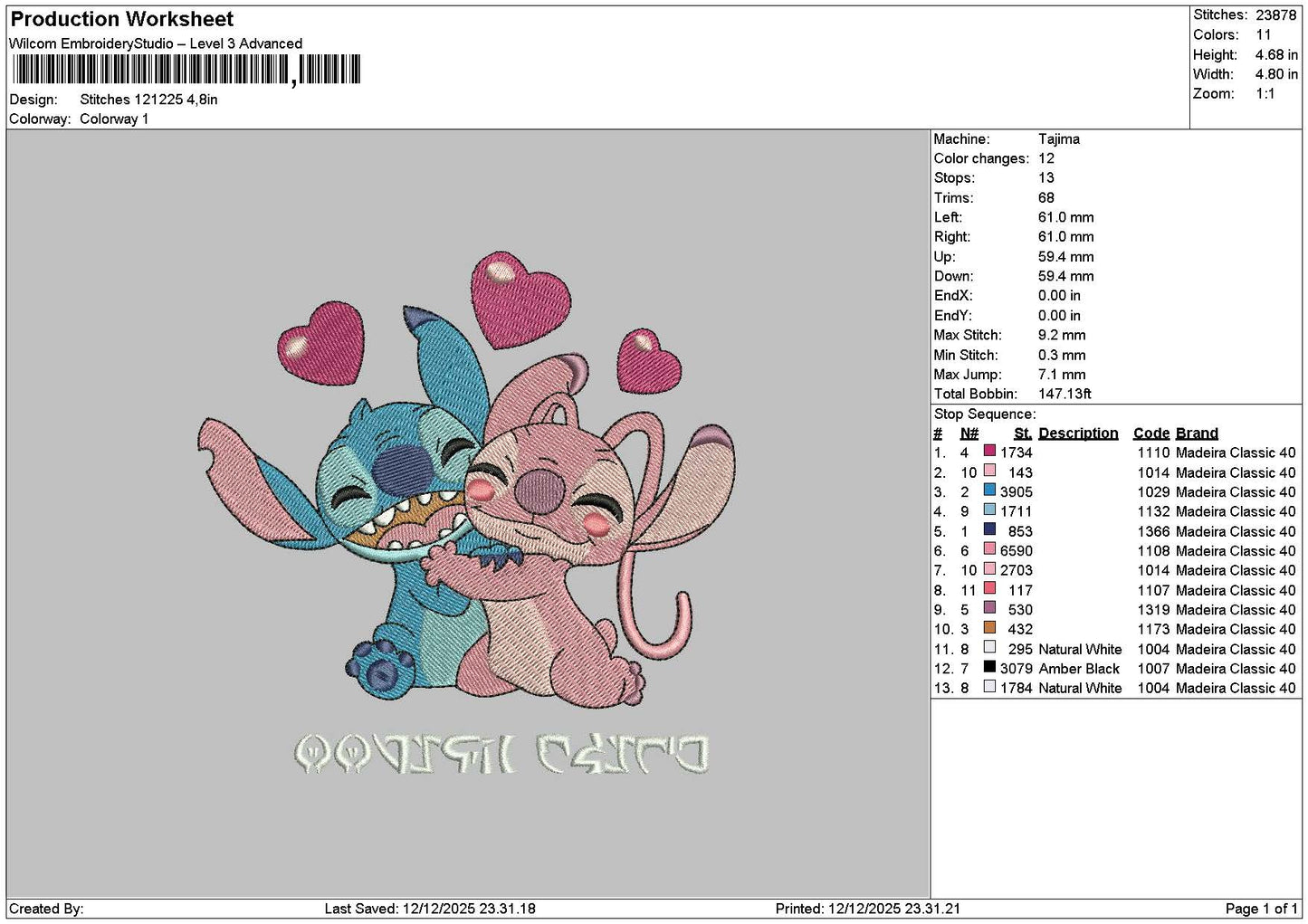The image size is (1308, 924).
Task: Click 'Wilcom EmbroideryStudio – Level 3 Advanced' text
Action: tap(156, 43)
